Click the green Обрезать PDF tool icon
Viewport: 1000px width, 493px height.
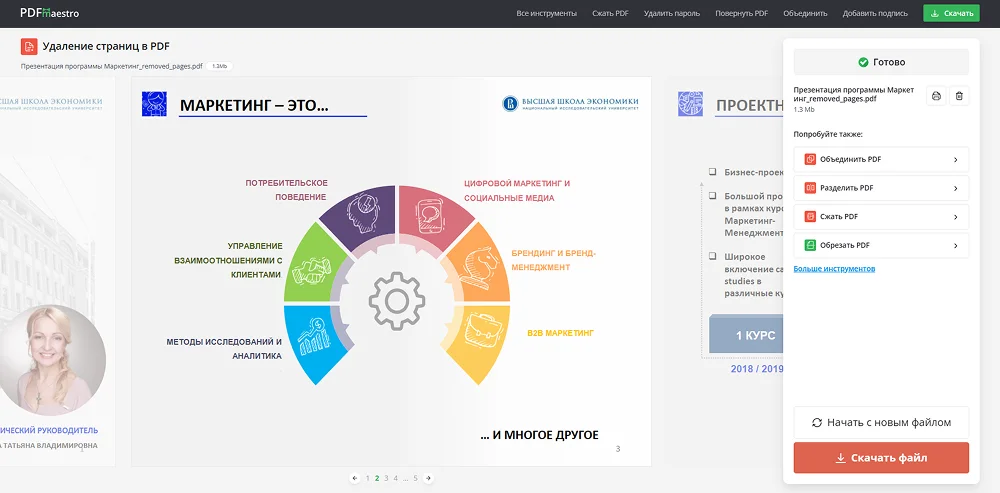tap(810, 245)
